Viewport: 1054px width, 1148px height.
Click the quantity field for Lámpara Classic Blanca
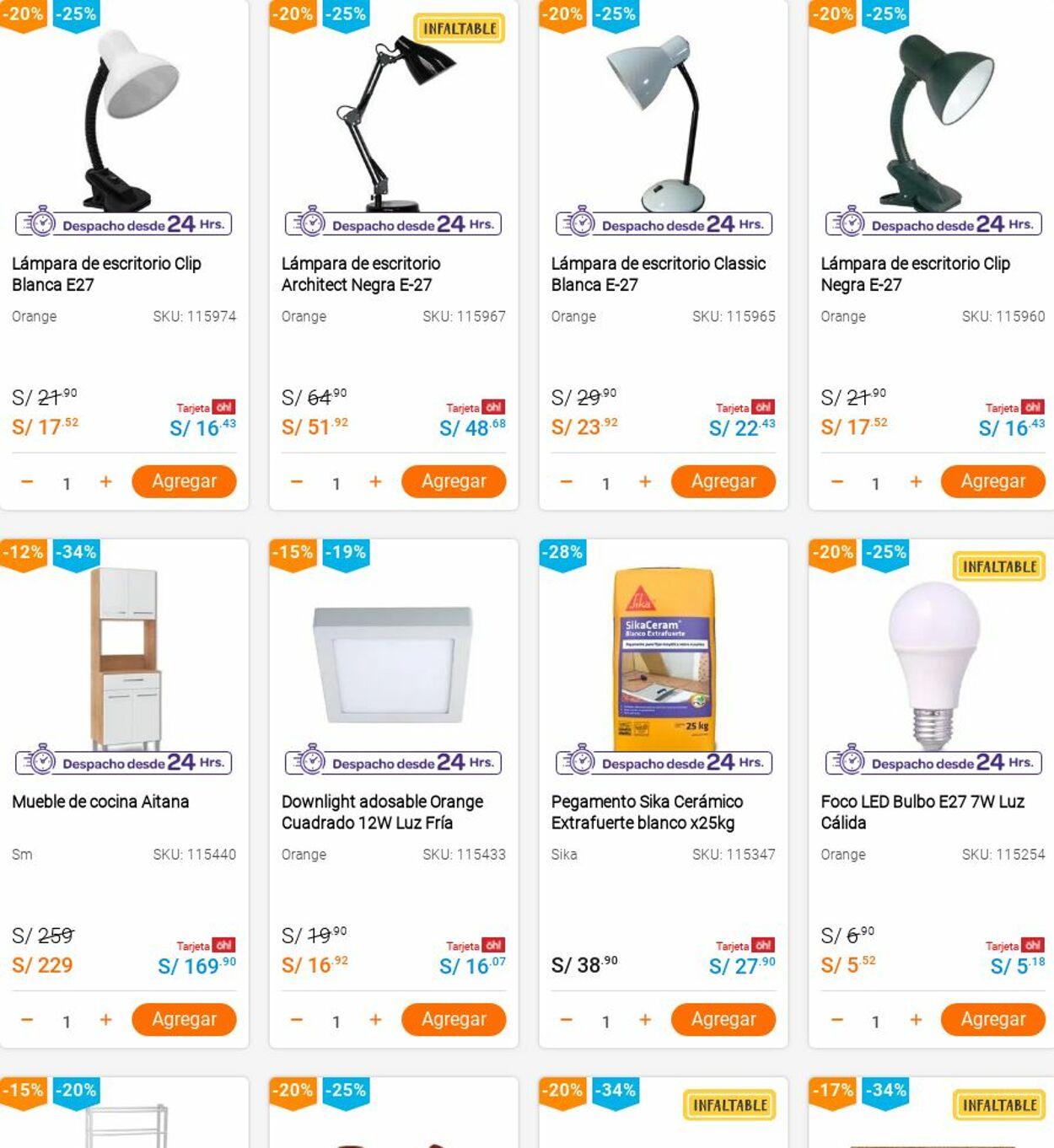pyautogui.click(x=605, y=483)
